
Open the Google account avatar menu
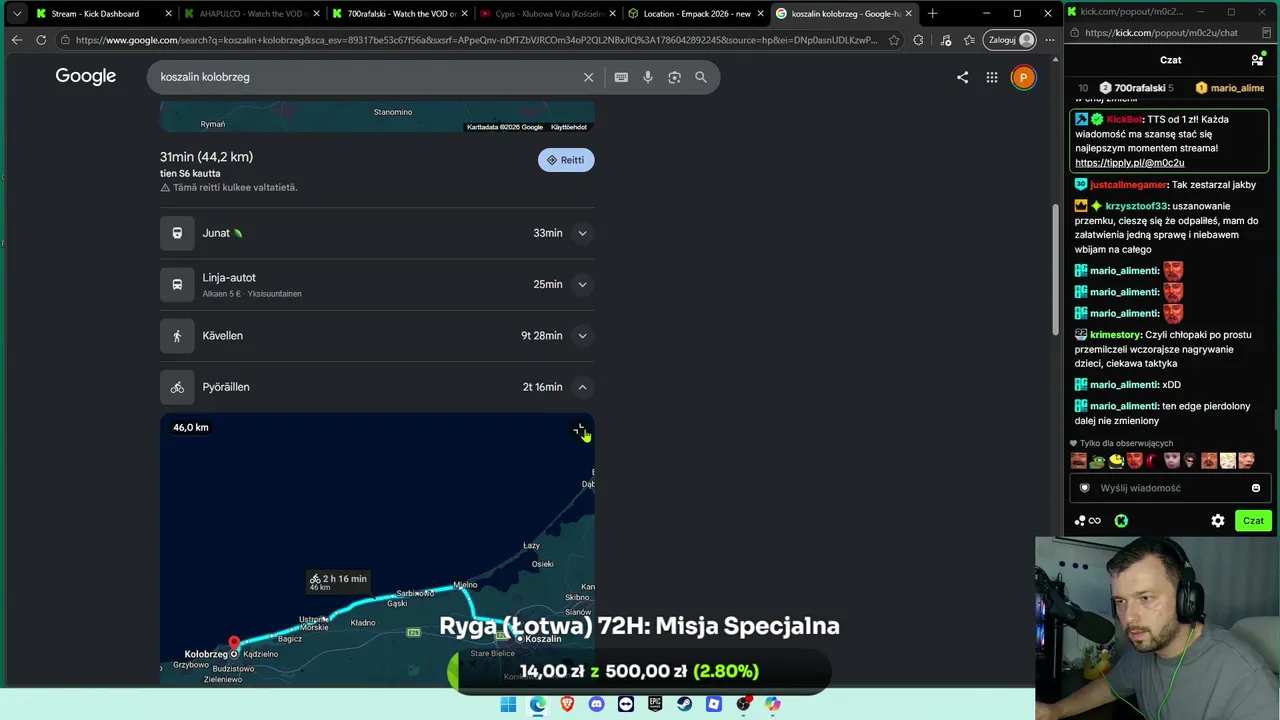pyautogui.click(x=1023, y=77)
